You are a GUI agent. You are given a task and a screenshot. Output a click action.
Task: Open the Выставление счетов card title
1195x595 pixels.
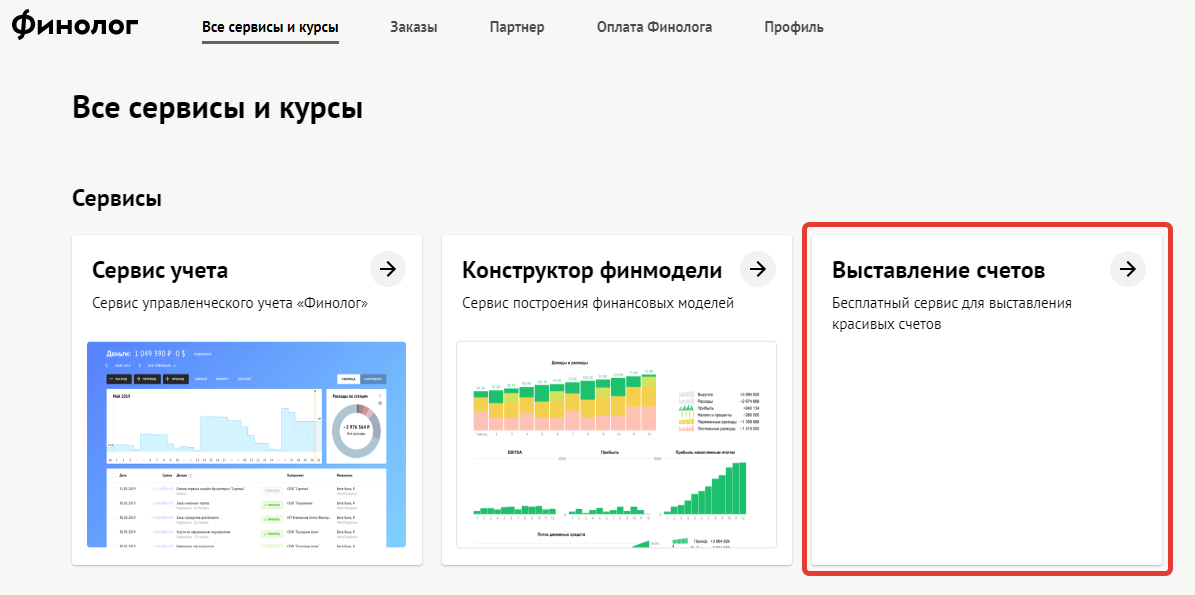click(938, 270)
